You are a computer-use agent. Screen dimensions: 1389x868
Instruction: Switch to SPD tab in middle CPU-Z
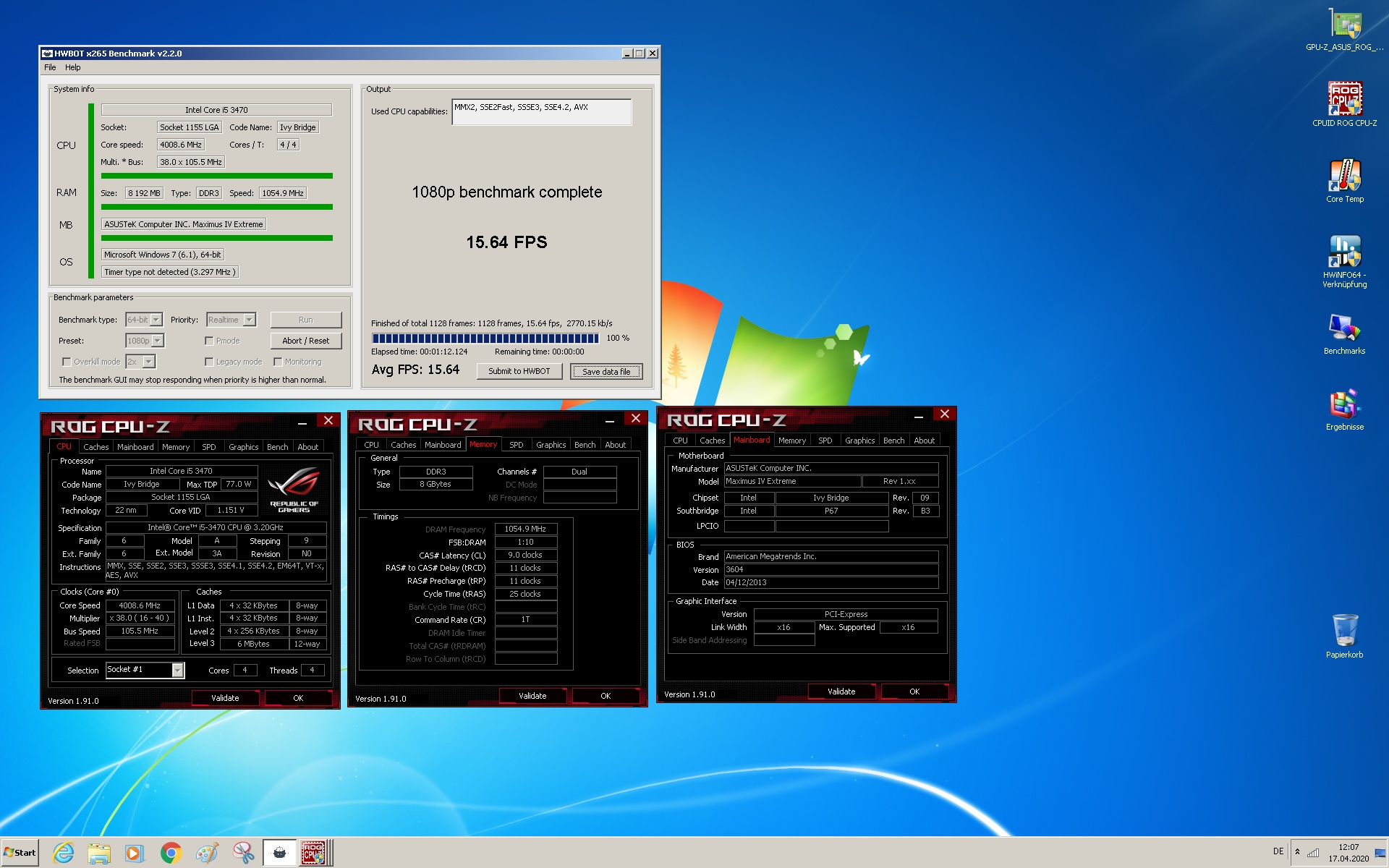517,445
